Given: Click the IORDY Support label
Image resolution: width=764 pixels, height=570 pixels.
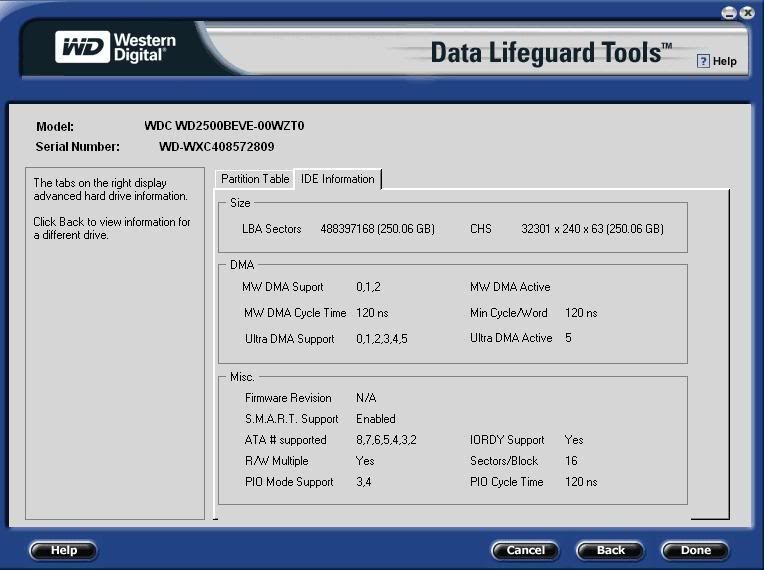Looking at the screenshot, I should (x=507, y=440).
